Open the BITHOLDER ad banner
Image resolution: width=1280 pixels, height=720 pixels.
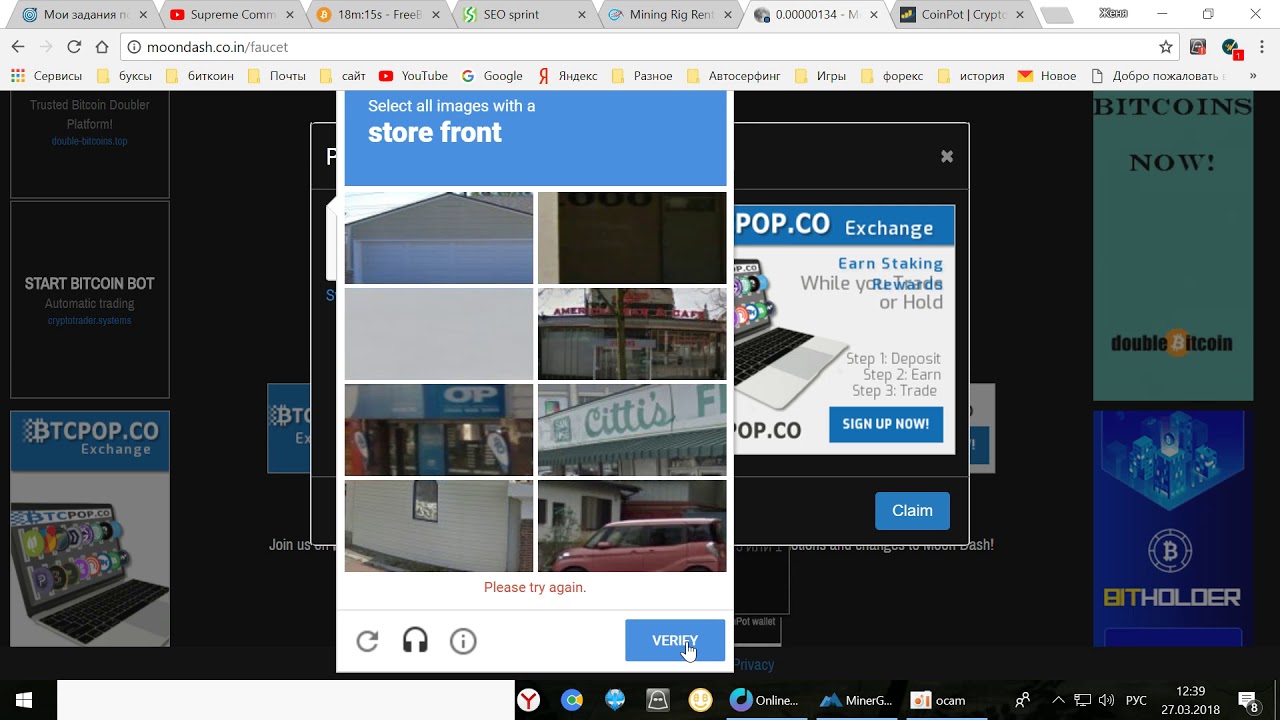(1173, 528)
